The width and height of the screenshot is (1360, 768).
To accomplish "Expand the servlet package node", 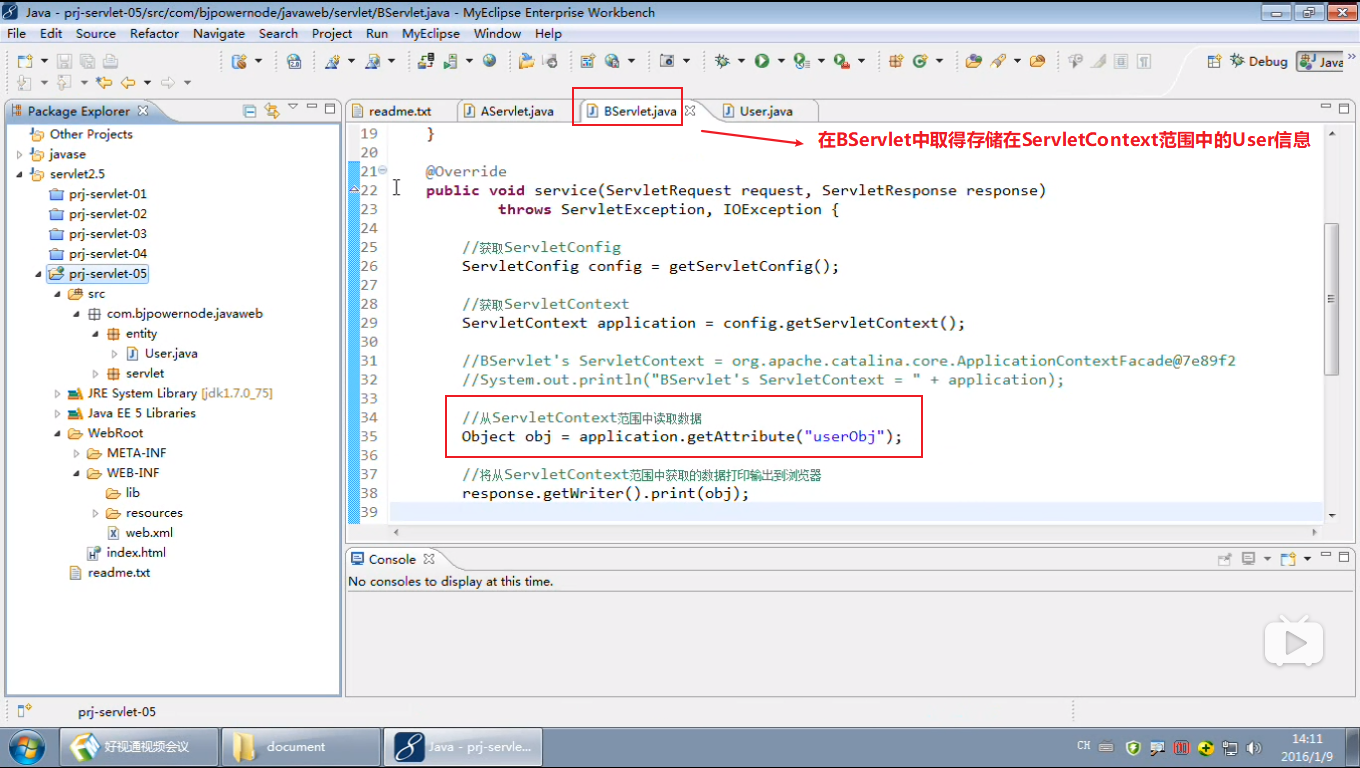I will pos(96,373).
